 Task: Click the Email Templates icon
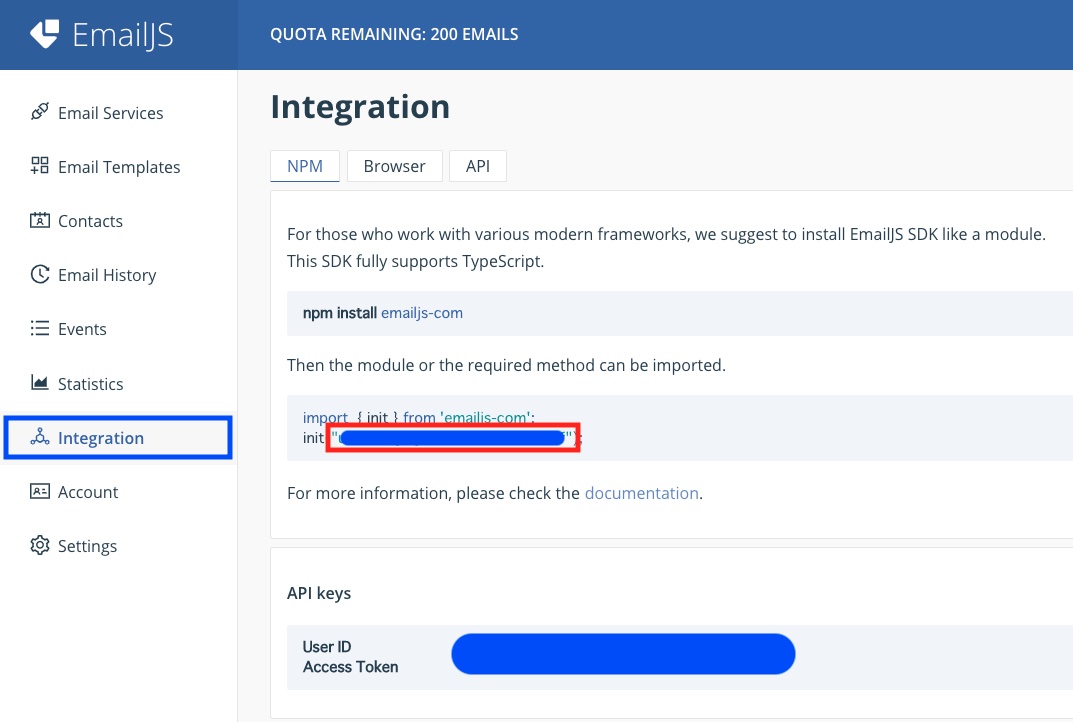(x=39, y=167)
